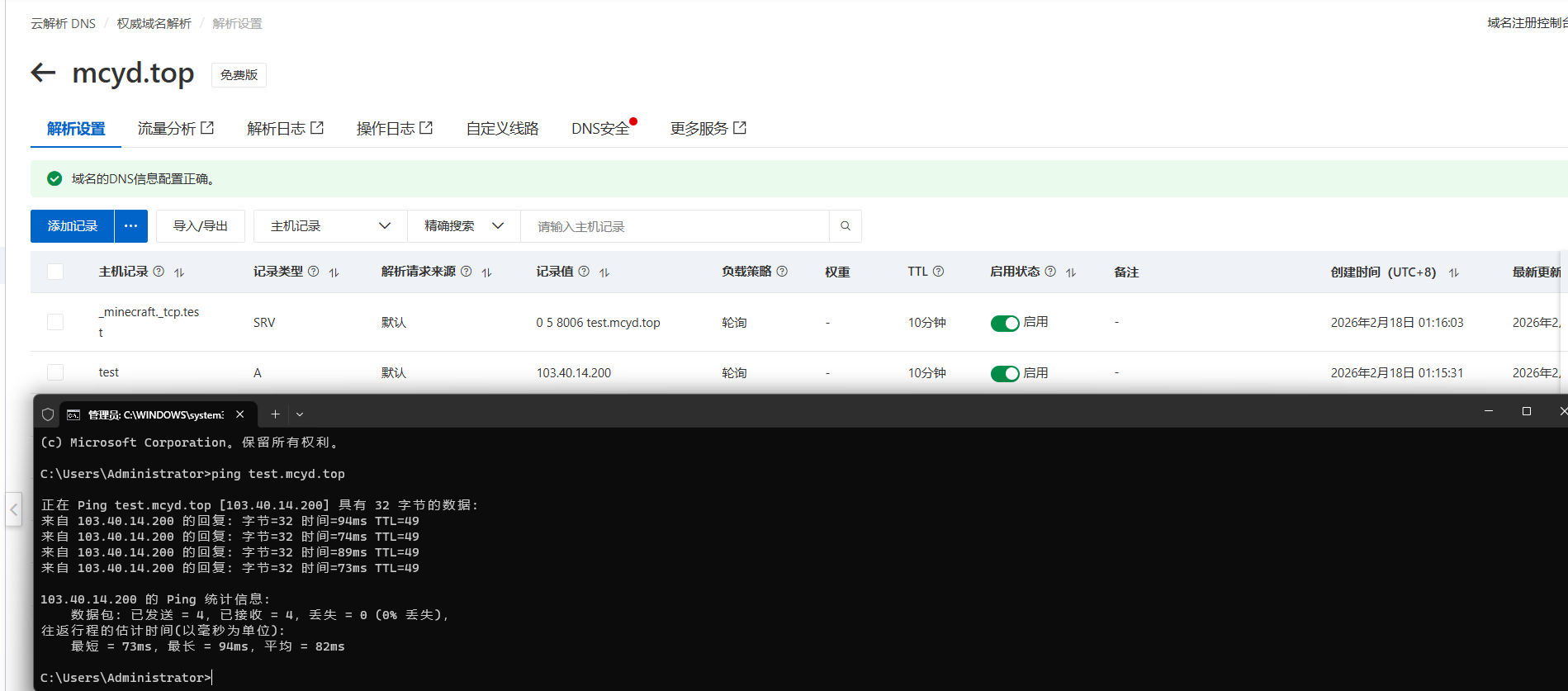Switch to the 自定义线路 tab

pyautogui.click(x=502, y=129)
